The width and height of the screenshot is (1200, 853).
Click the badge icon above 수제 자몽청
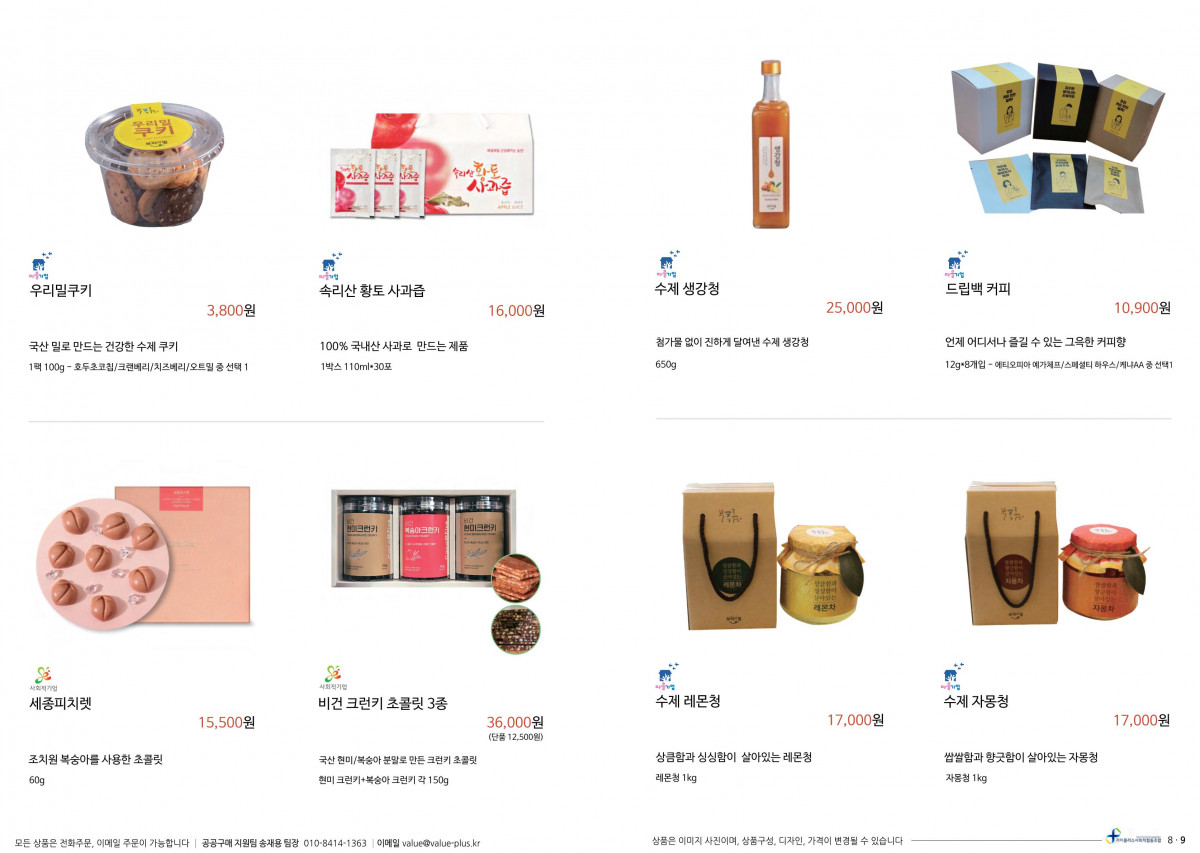pos(955,677)
